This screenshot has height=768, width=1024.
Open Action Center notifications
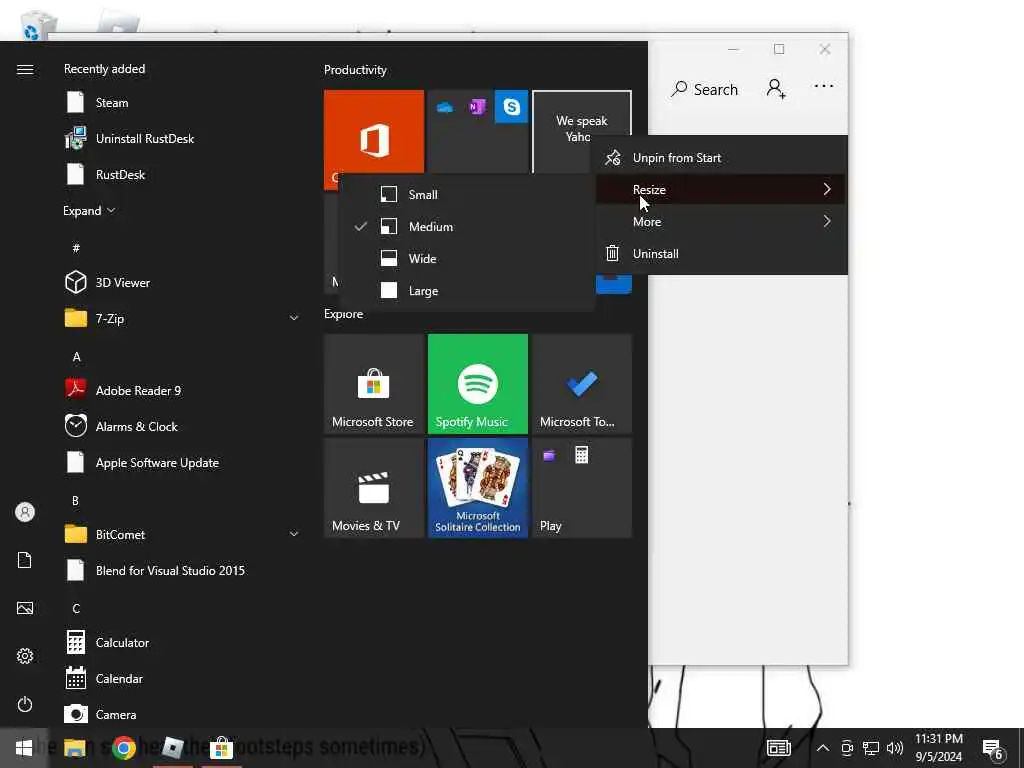tap(993, 749)
